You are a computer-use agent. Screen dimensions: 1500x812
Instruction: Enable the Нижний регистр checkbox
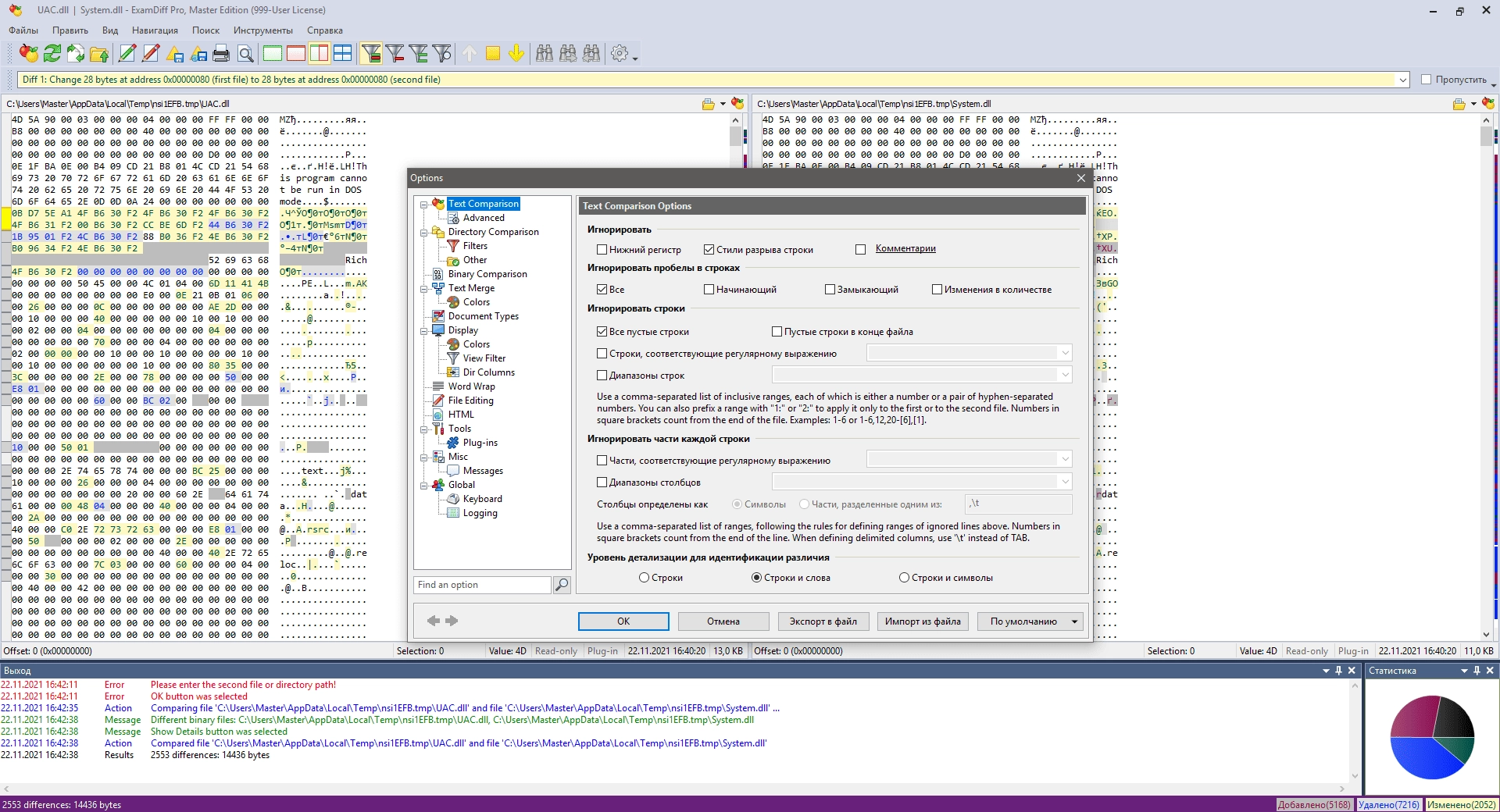point(602,250)
